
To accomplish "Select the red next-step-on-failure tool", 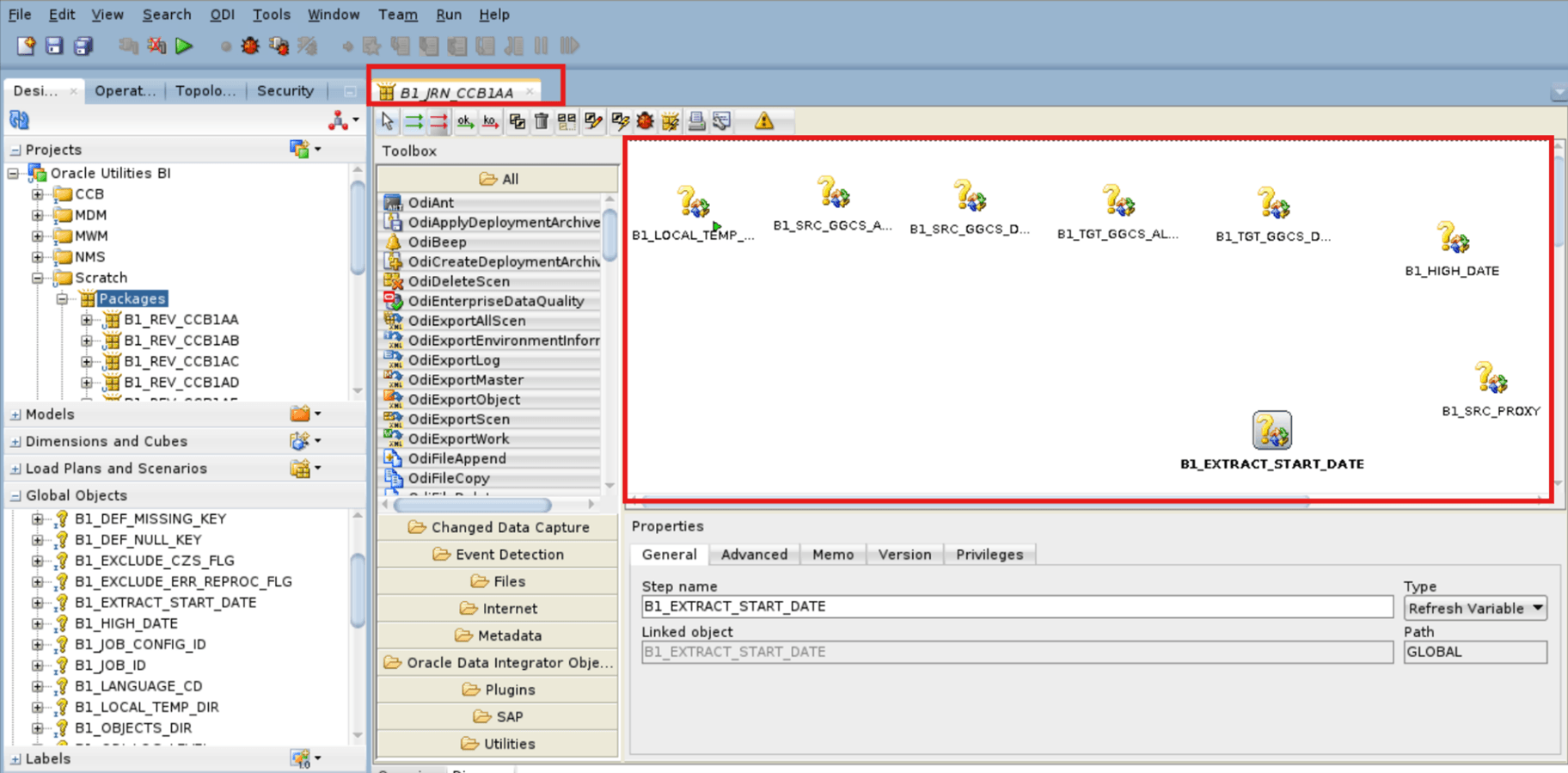I will [x=438, y=121].
